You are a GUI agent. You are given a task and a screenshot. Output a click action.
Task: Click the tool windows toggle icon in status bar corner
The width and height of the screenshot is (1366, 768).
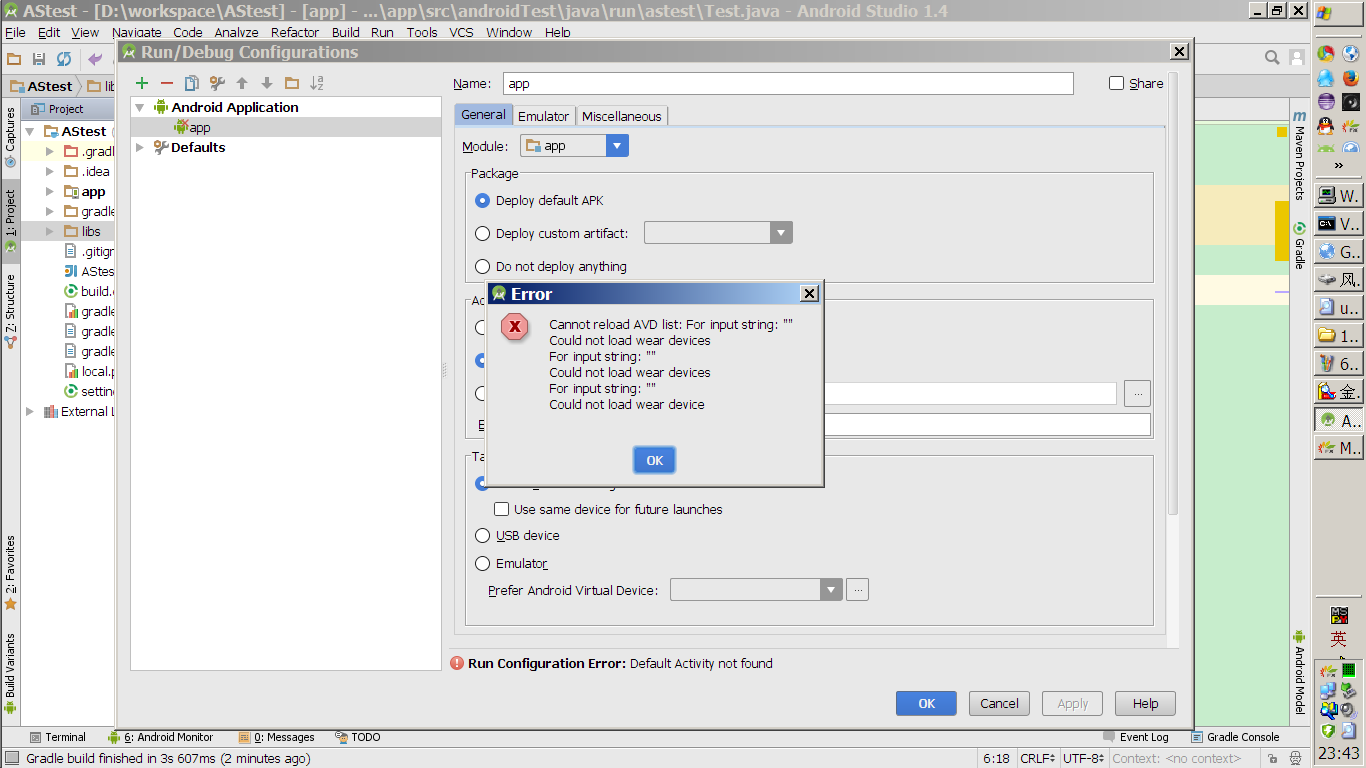pyautogui.click(x=11, y=758)
